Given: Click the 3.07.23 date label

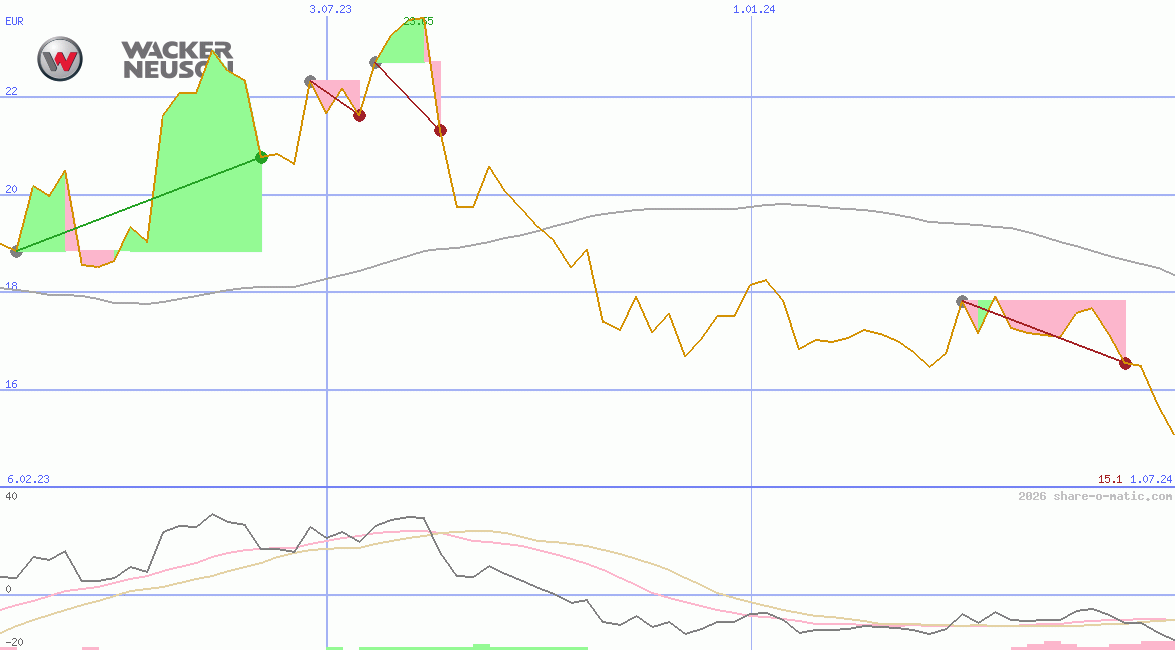Looking at the screenshot, I should pos(330,9).
